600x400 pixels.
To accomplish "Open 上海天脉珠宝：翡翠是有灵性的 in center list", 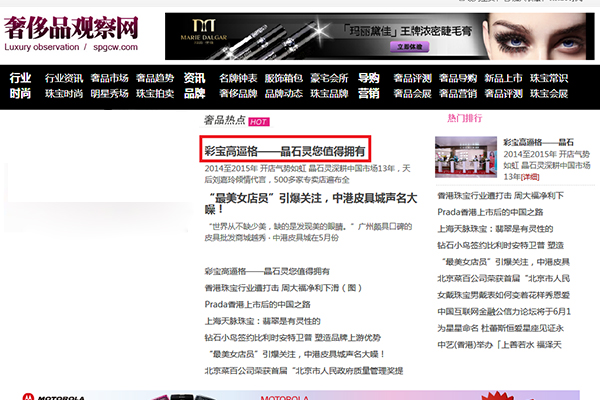I will point(262,321).
